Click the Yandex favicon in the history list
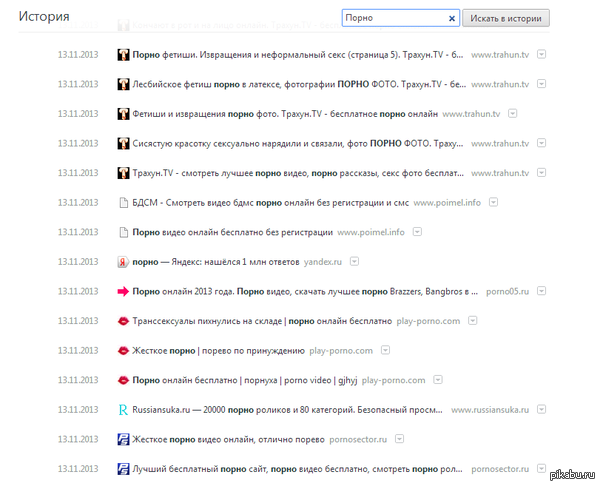The width and height of the screenshot is (600, 486). point(123,262)
